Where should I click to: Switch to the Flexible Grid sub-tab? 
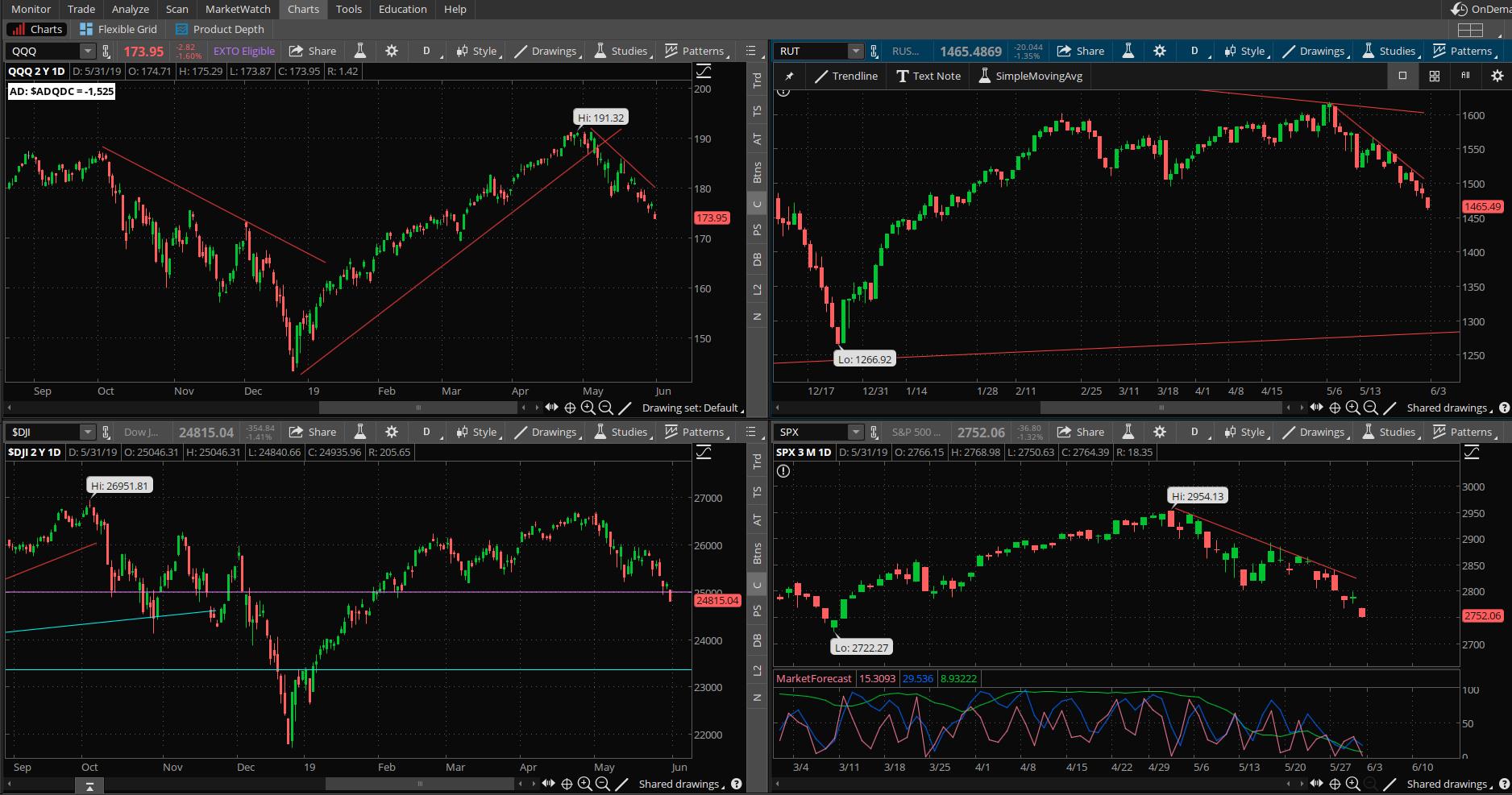118,29
